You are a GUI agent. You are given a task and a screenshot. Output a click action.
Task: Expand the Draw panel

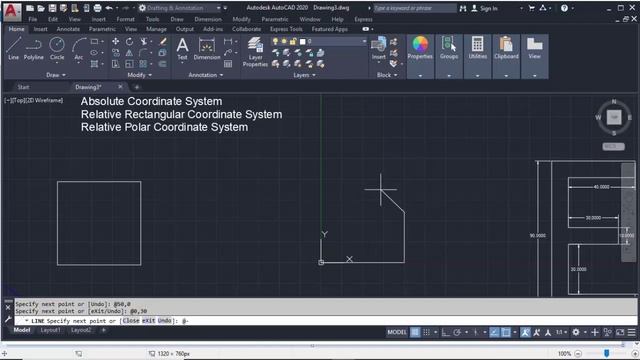tap(56, 75)
